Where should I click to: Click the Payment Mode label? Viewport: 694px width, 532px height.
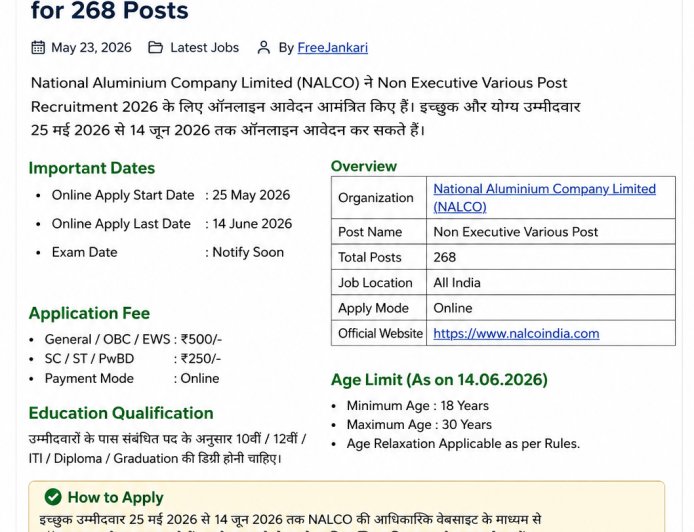pos(89,378)
